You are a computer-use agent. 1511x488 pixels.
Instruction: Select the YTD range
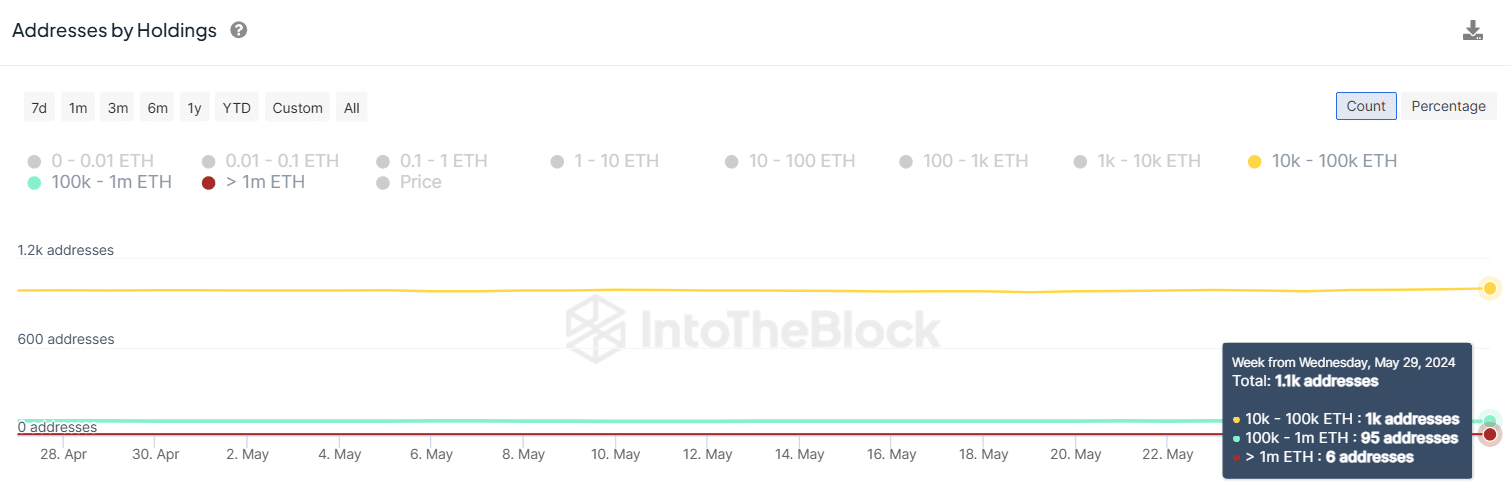click(236, 107)
